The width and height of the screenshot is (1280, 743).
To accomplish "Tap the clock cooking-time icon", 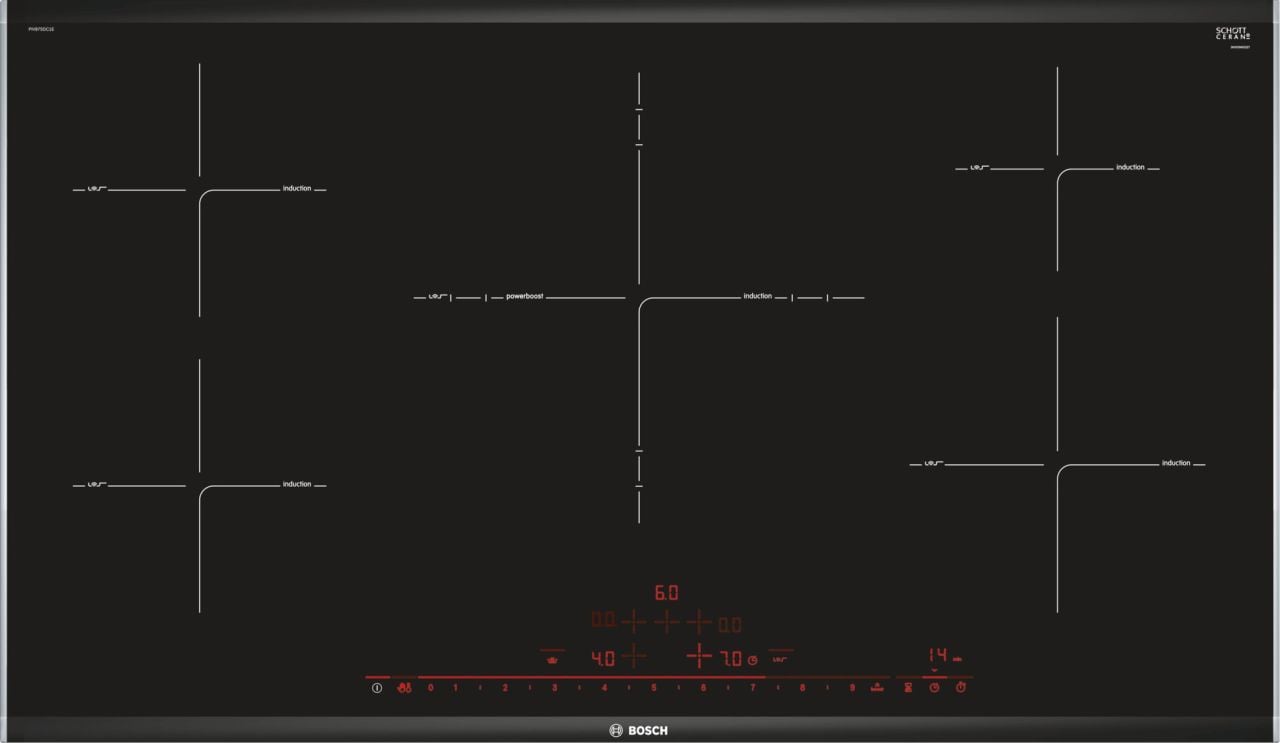I will [934, 688].
